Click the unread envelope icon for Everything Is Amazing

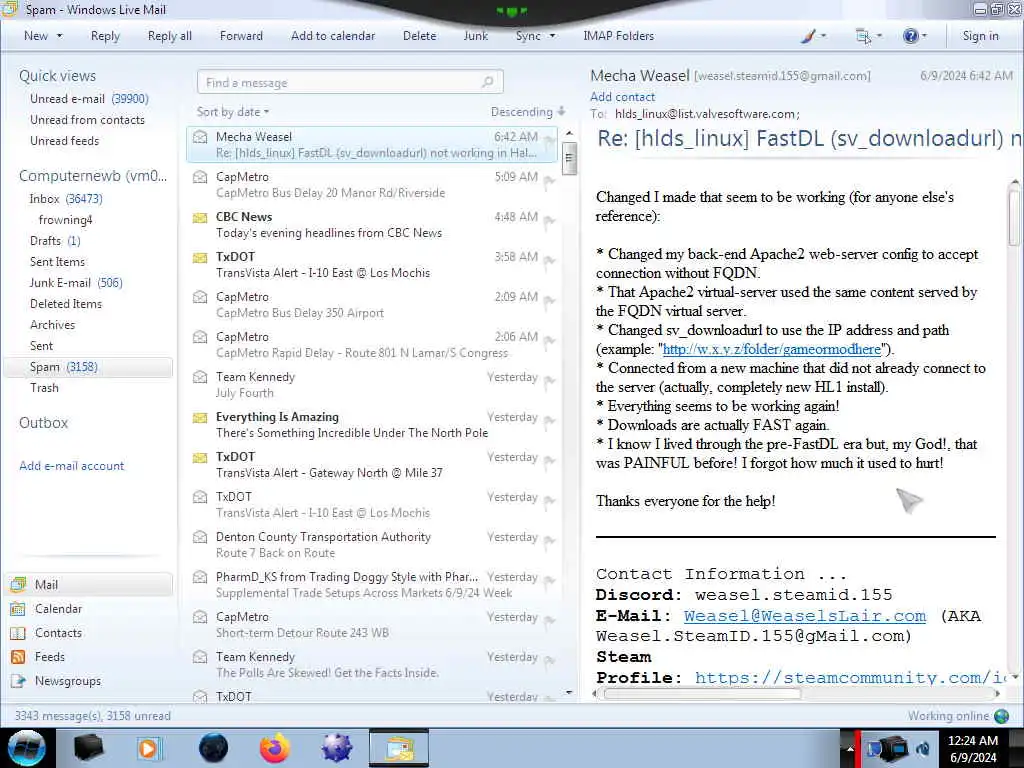[200, 417]
